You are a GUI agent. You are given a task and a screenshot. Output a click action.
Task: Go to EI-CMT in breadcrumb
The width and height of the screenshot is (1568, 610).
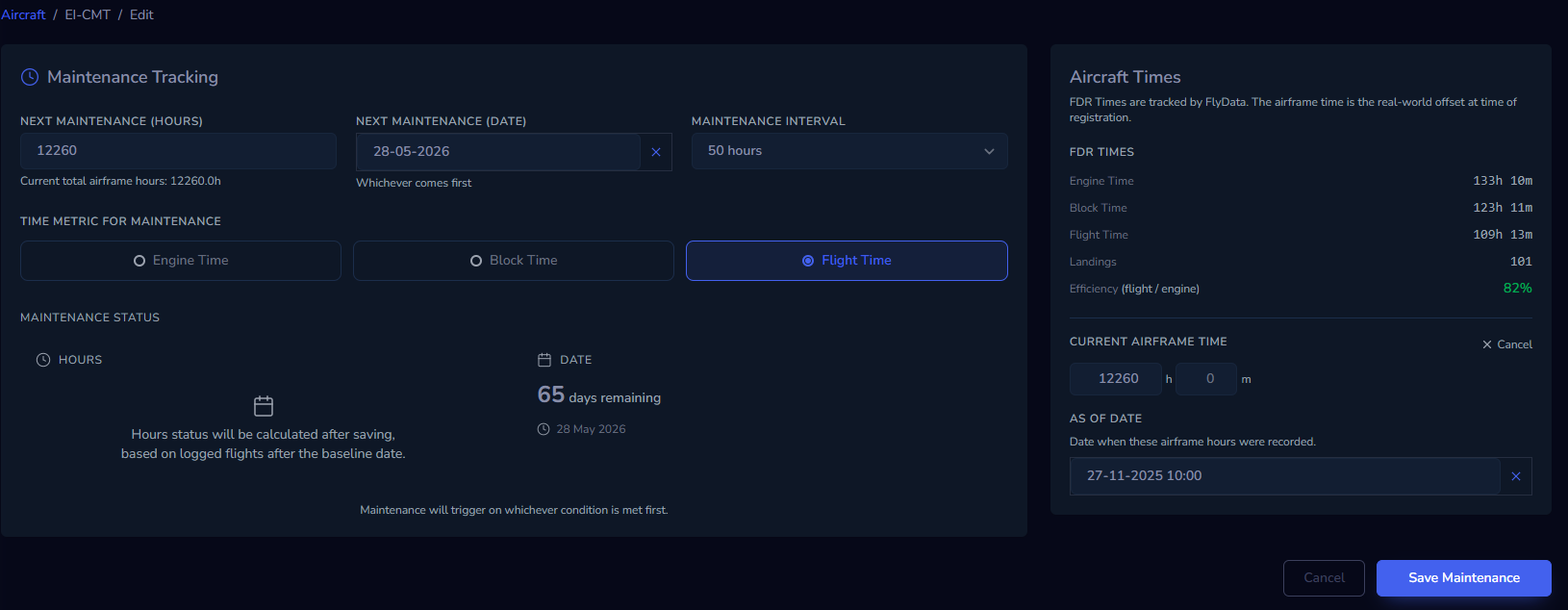coord(88,14)
